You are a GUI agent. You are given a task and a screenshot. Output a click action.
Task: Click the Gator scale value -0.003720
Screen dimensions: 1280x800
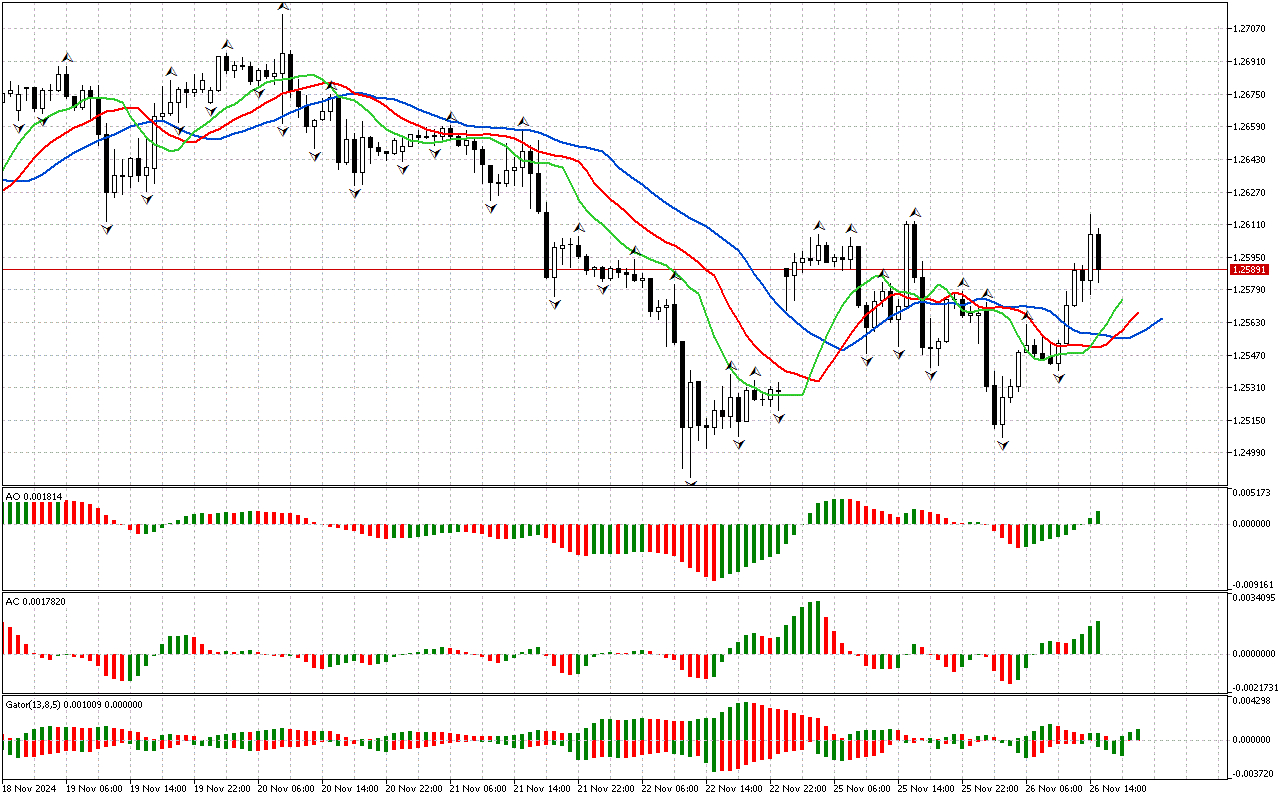click(1251, 774)
